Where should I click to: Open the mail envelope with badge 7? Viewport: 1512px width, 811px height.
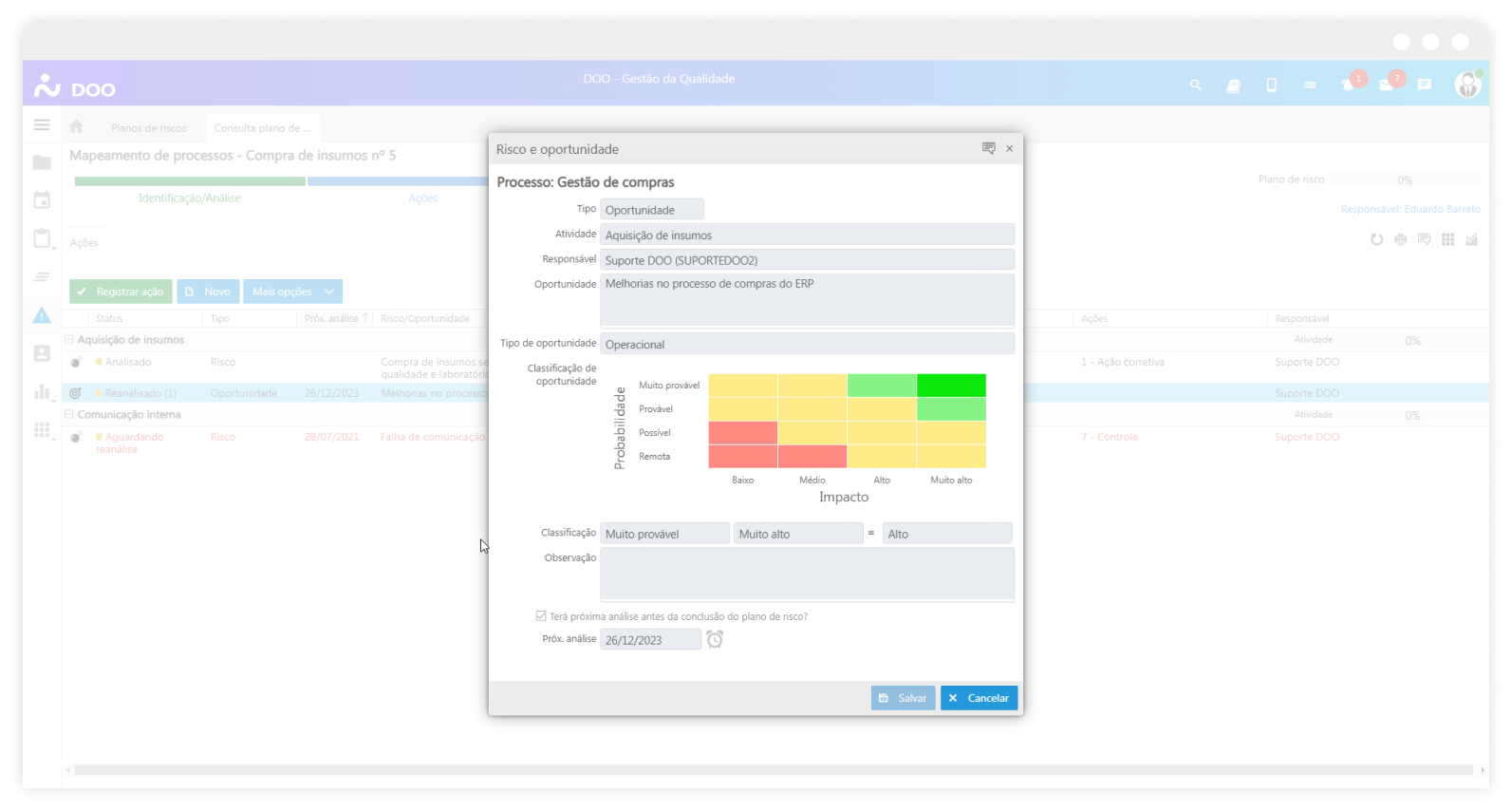pyautogui.click(x=1386, y=85)
